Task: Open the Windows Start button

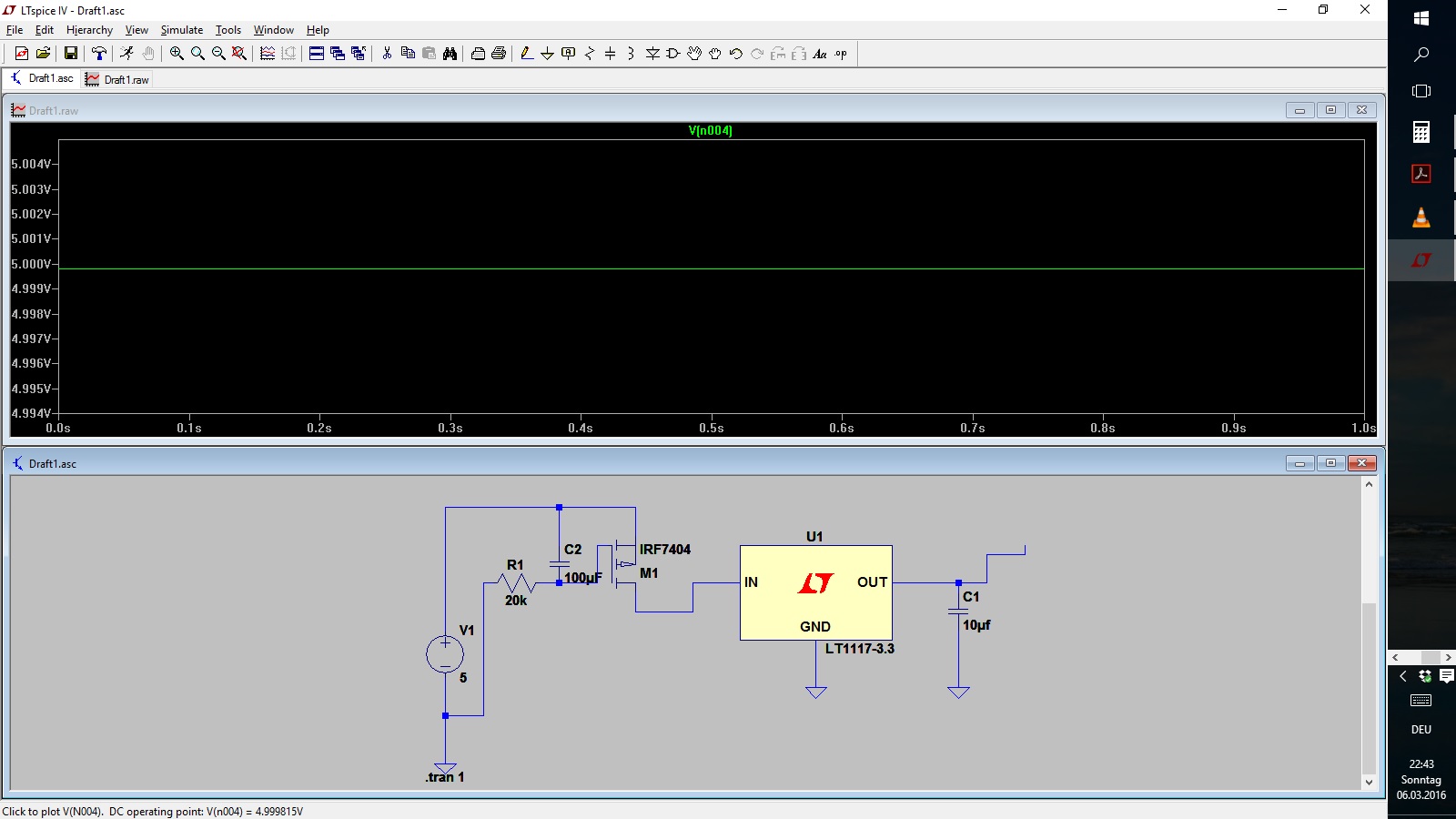Action: (1421, 18)
